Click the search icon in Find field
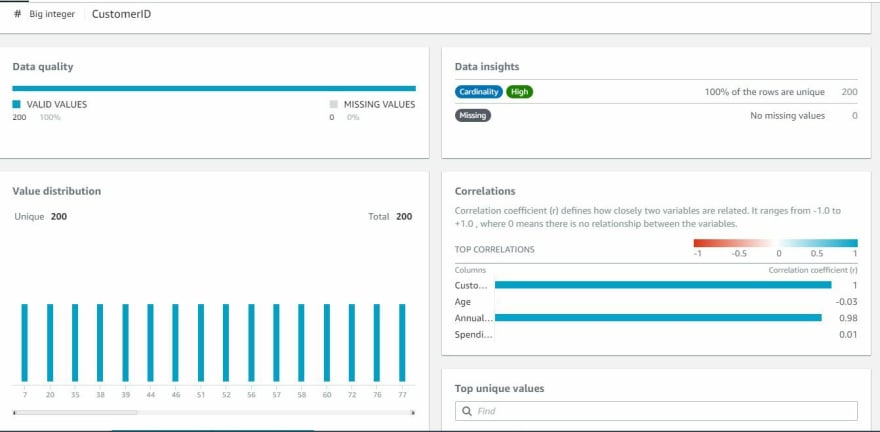 [467, 411]
